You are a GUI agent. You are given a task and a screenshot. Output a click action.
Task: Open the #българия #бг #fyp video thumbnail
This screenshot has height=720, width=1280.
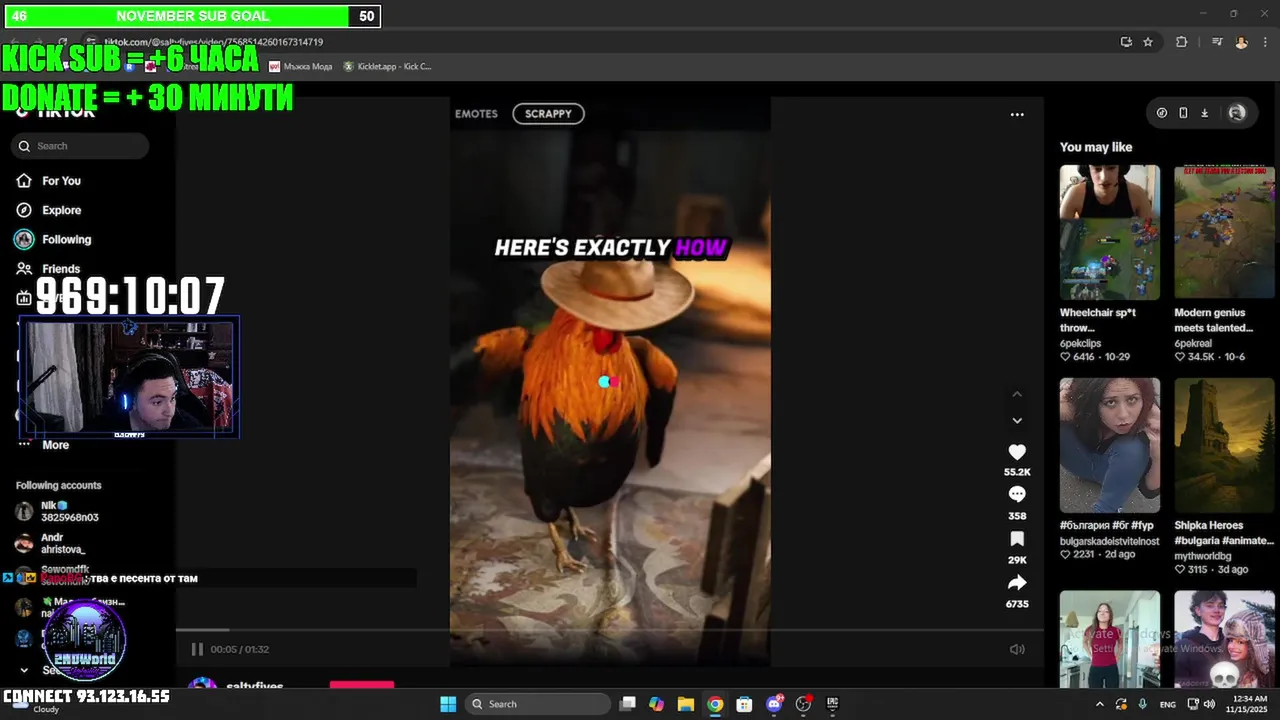(1110, 445)
